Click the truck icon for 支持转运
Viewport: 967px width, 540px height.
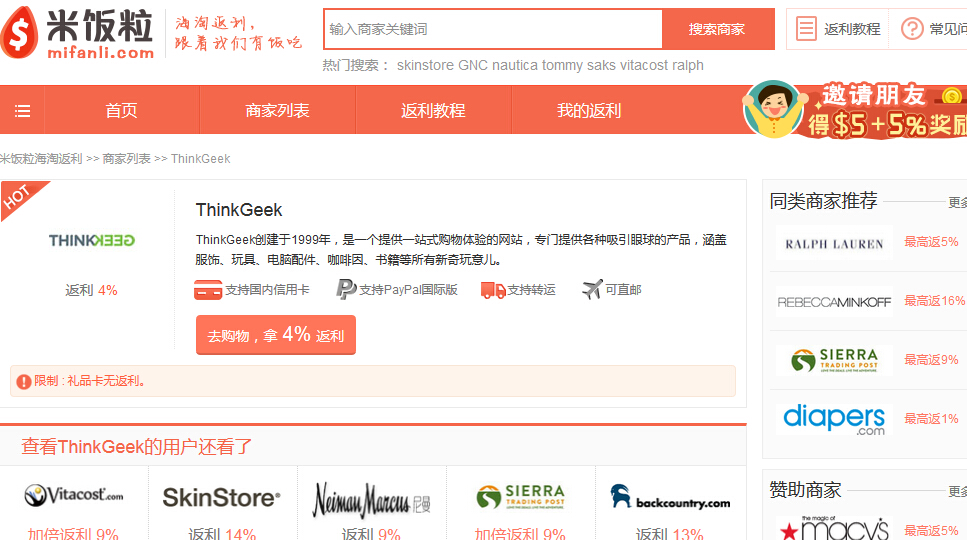(x=493, y=290)
